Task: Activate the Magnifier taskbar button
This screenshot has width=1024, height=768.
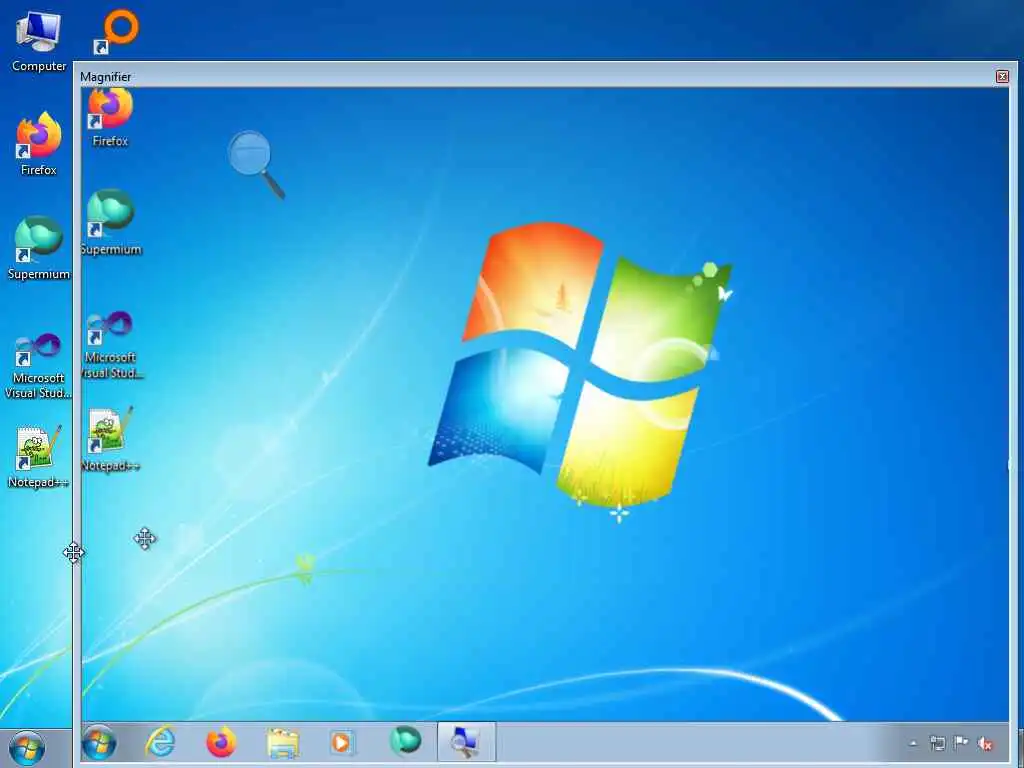Action: coord(466,742)
